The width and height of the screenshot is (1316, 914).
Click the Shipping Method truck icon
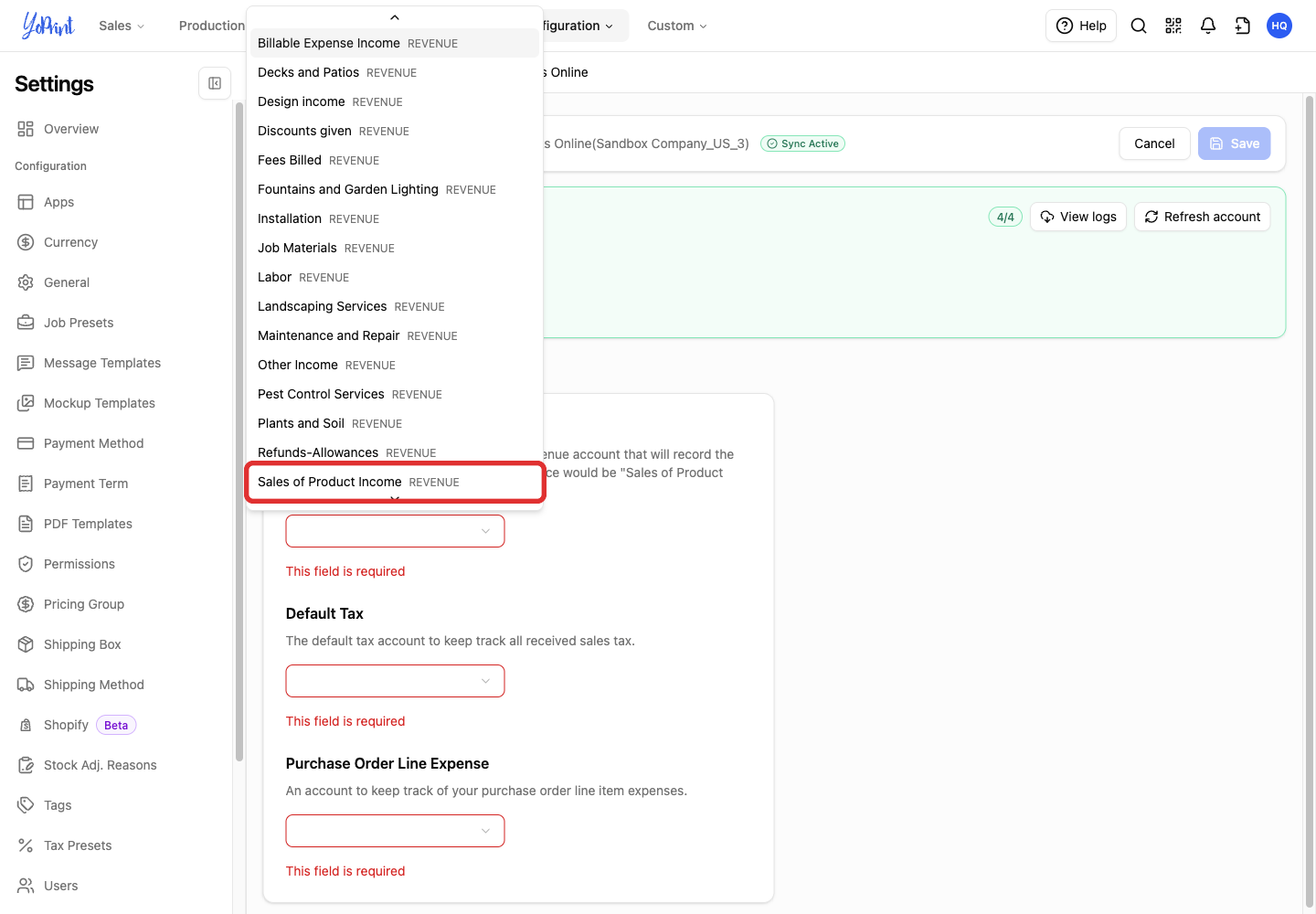coord(26,685)
